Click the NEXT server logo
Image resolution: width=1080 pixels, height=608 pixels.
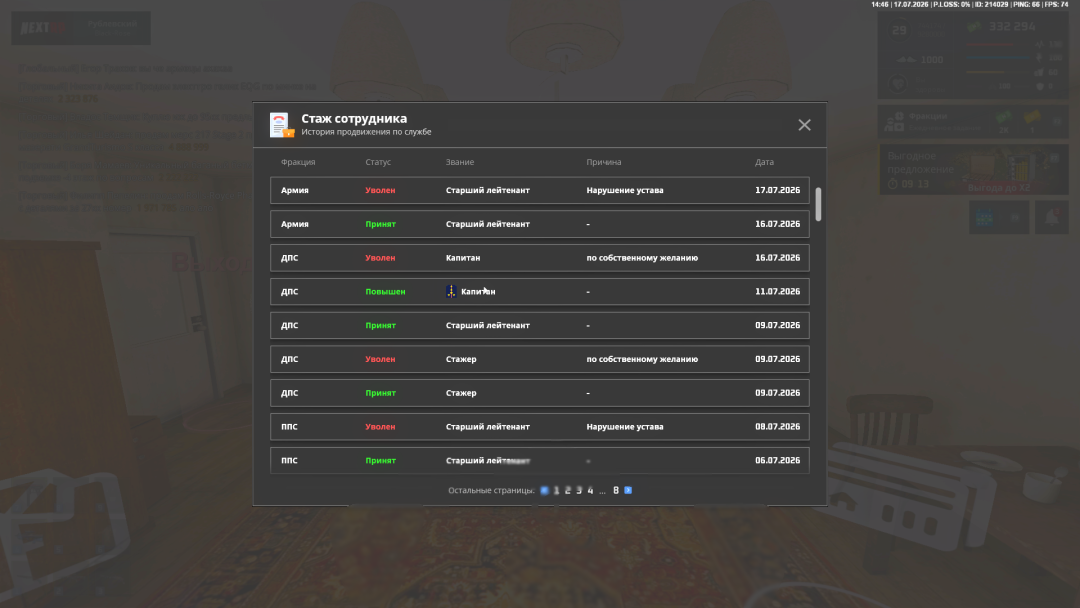[43, 28]
